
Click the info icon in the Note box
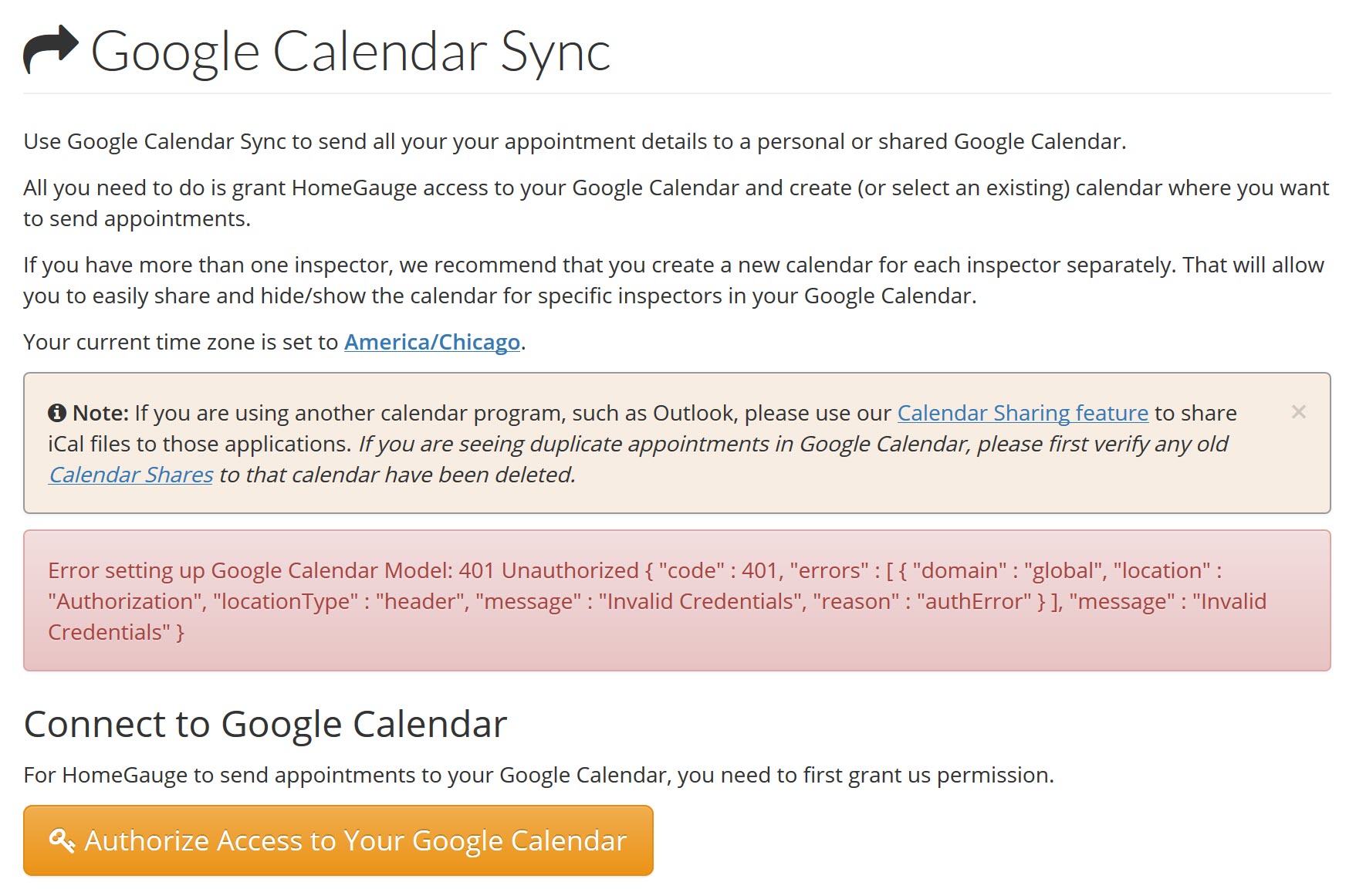coord(57,413)
